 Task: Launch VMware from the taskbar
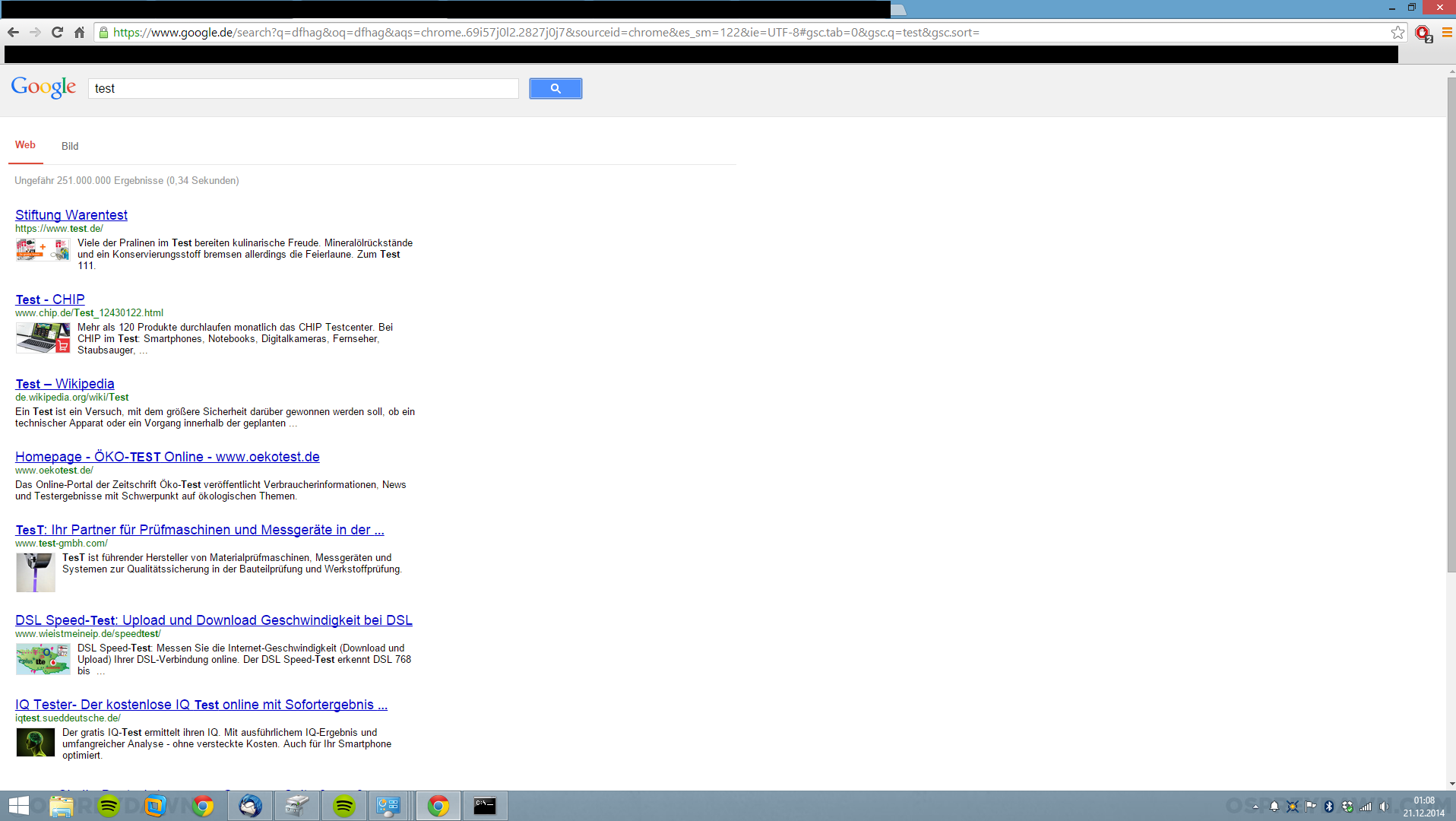[156, 806]
